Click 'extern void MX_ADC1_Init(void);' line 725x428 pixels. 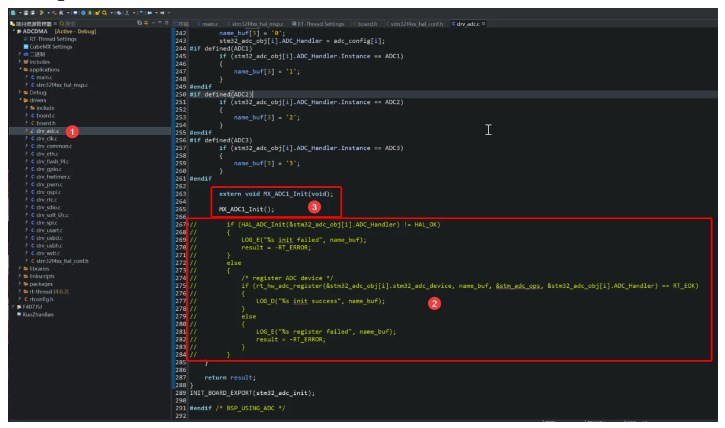pyautogui.click(x=276, y=194)
